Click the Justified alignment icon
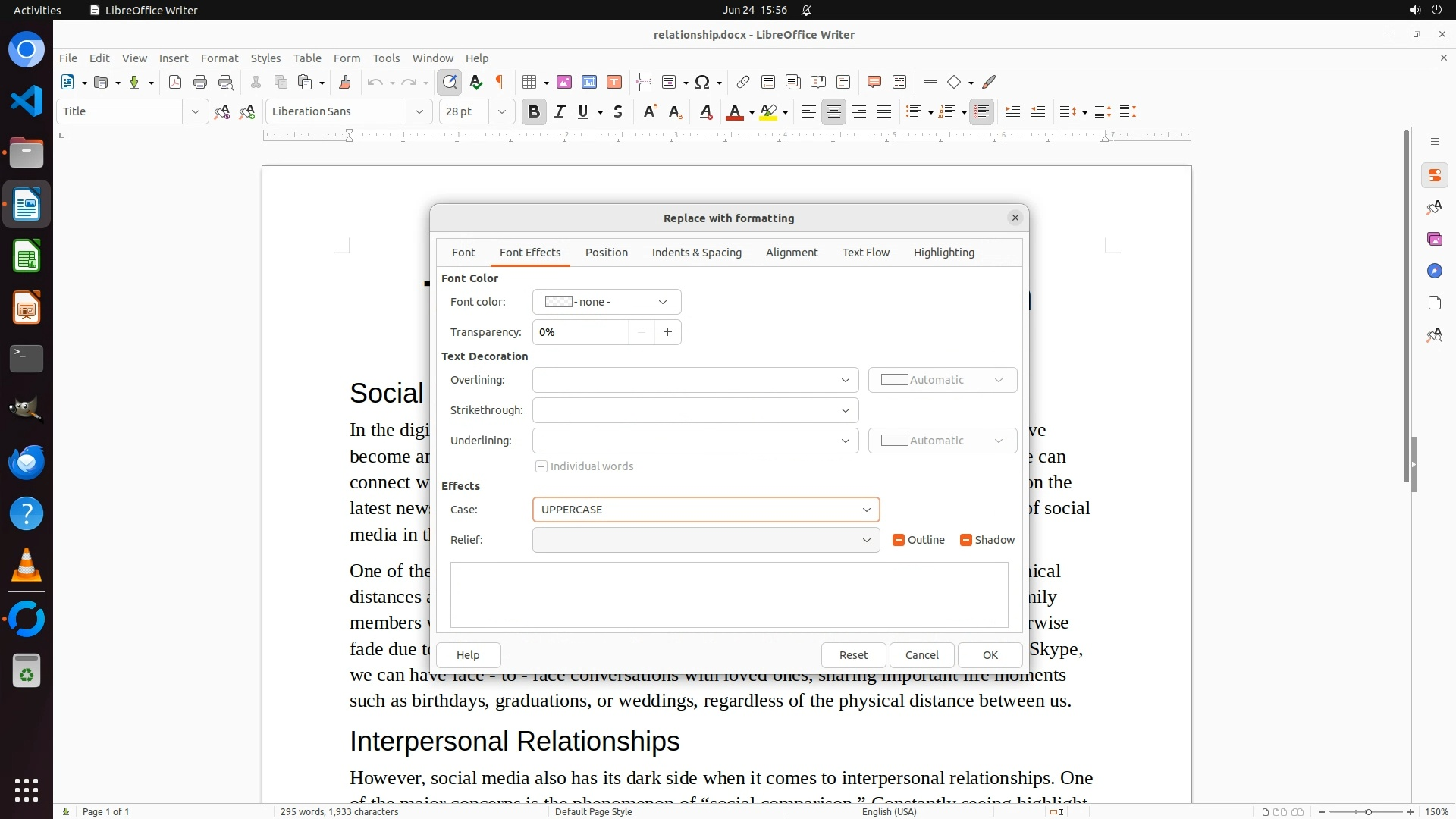 click(x=884, y=112)
